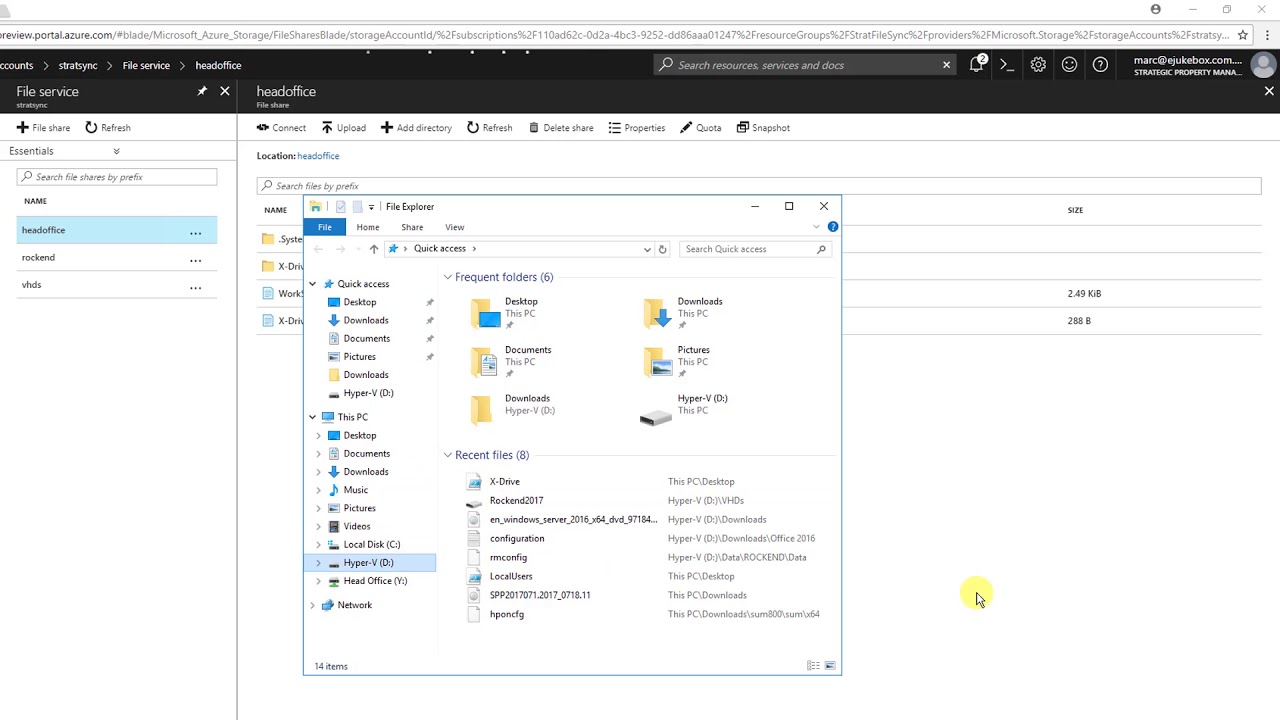Select Head Office (Y:) drive
Image resolution: width=1280 pixels, height=720 pixels.
point(375,581)
